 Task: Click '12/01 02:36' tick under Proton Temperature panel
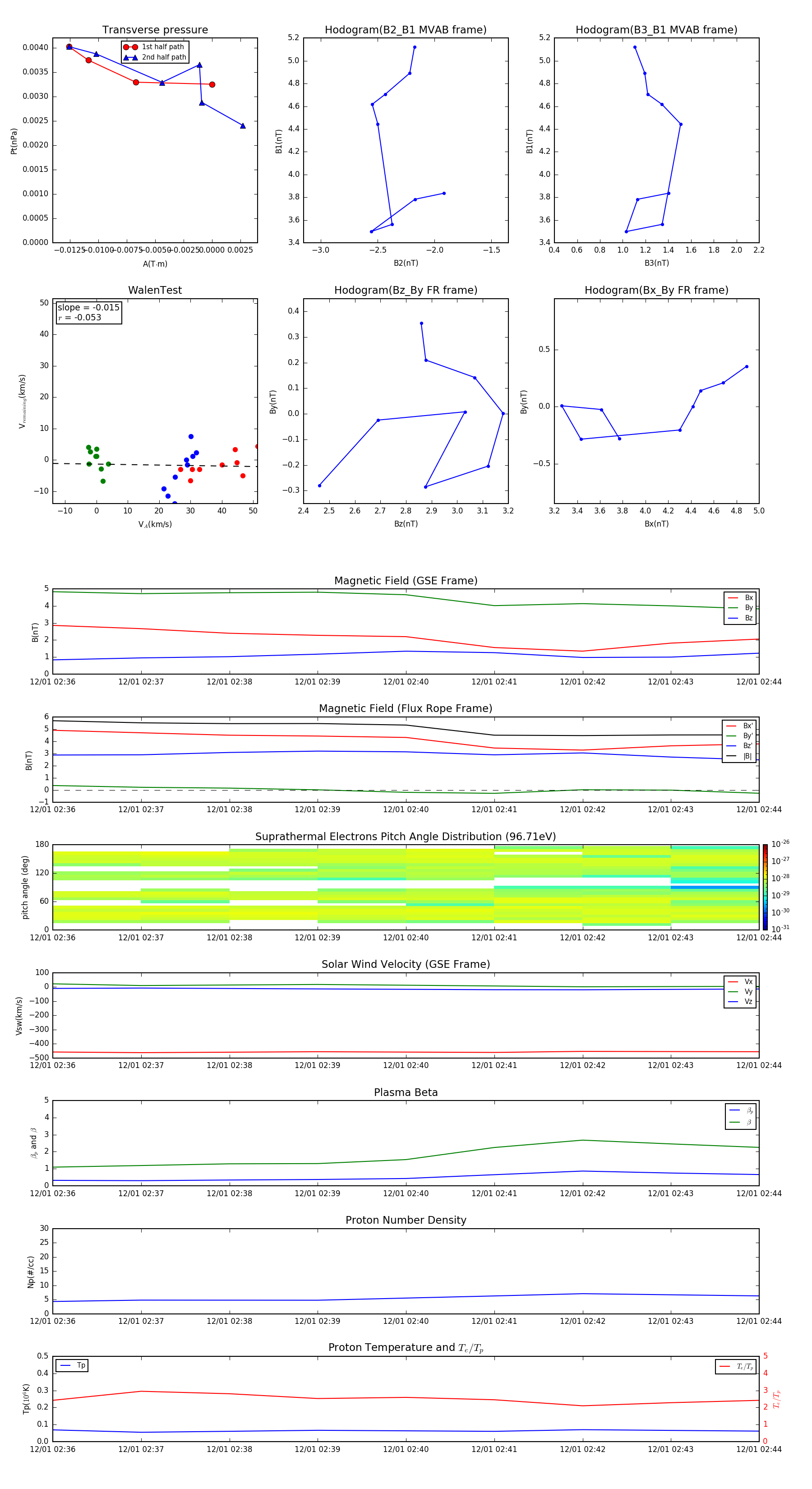[x=53, y=1449]
